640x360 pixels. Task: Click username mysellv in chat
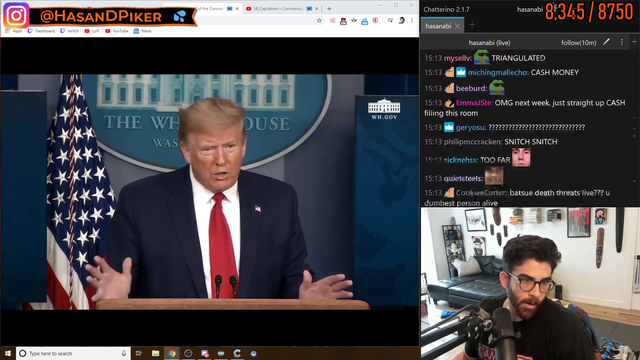pyautogui.click(x=458, y=58)
